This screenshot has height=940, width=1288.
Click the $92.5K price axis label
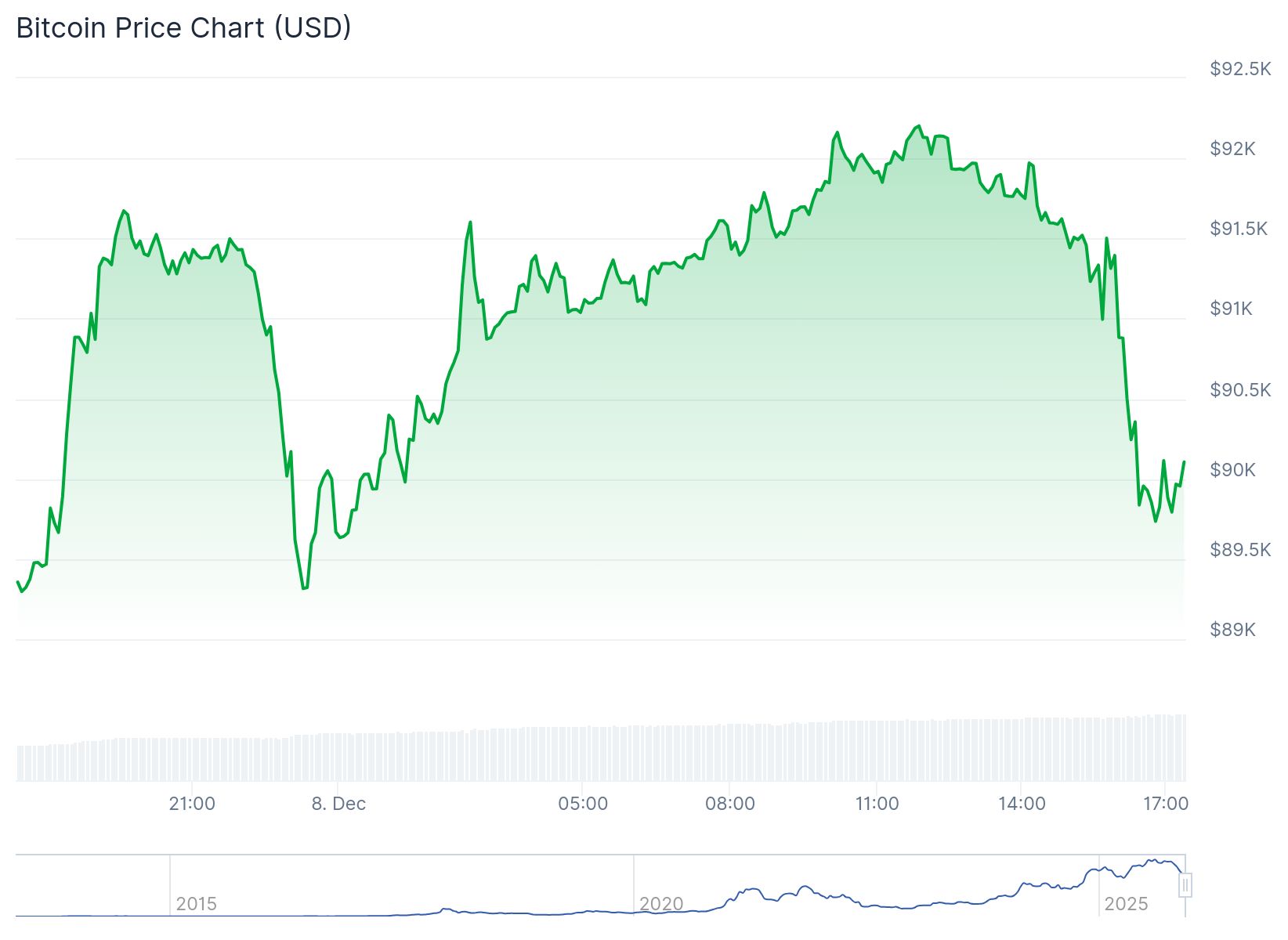coord(1240,69)
